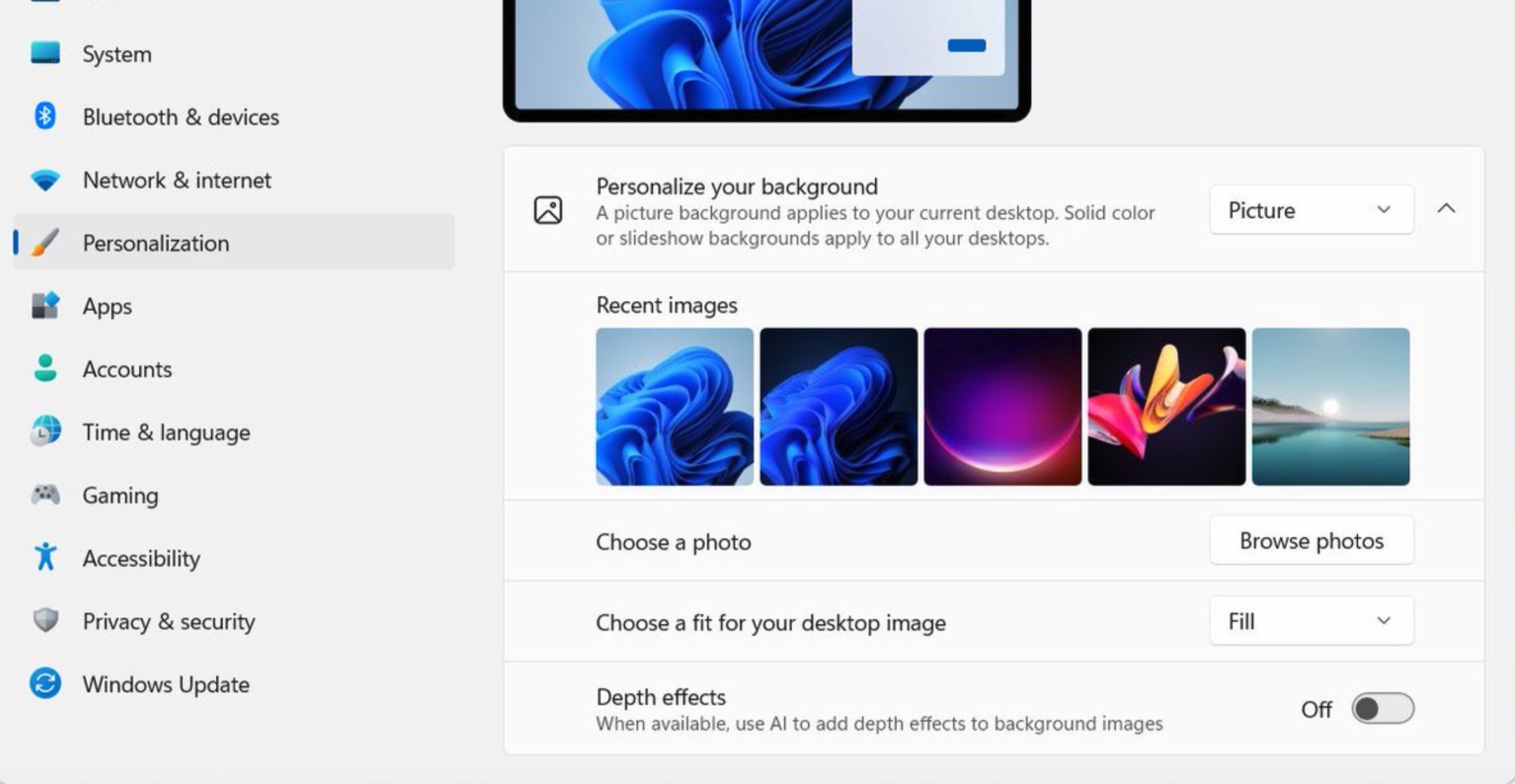Click the Personalize your background title
1515x784 pixels.
pyautogui.click(x=736, y=187)
